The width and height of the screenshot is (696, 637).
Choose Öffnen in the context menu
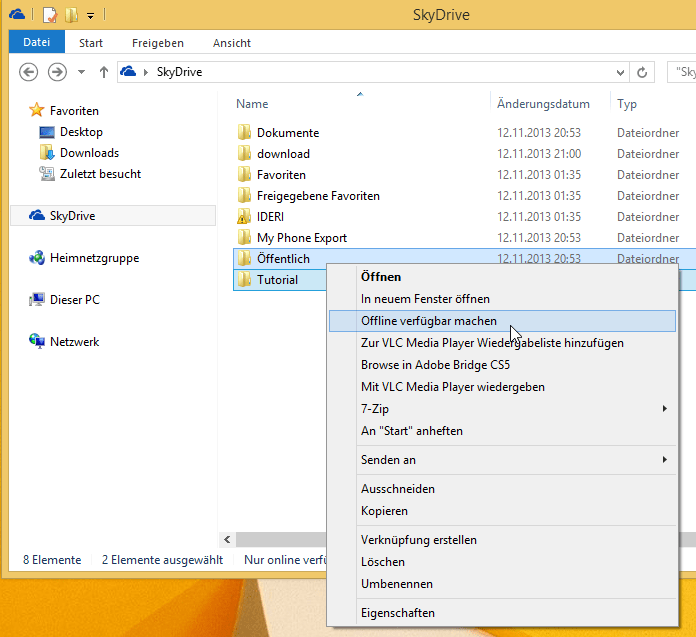tap(502, 277)
